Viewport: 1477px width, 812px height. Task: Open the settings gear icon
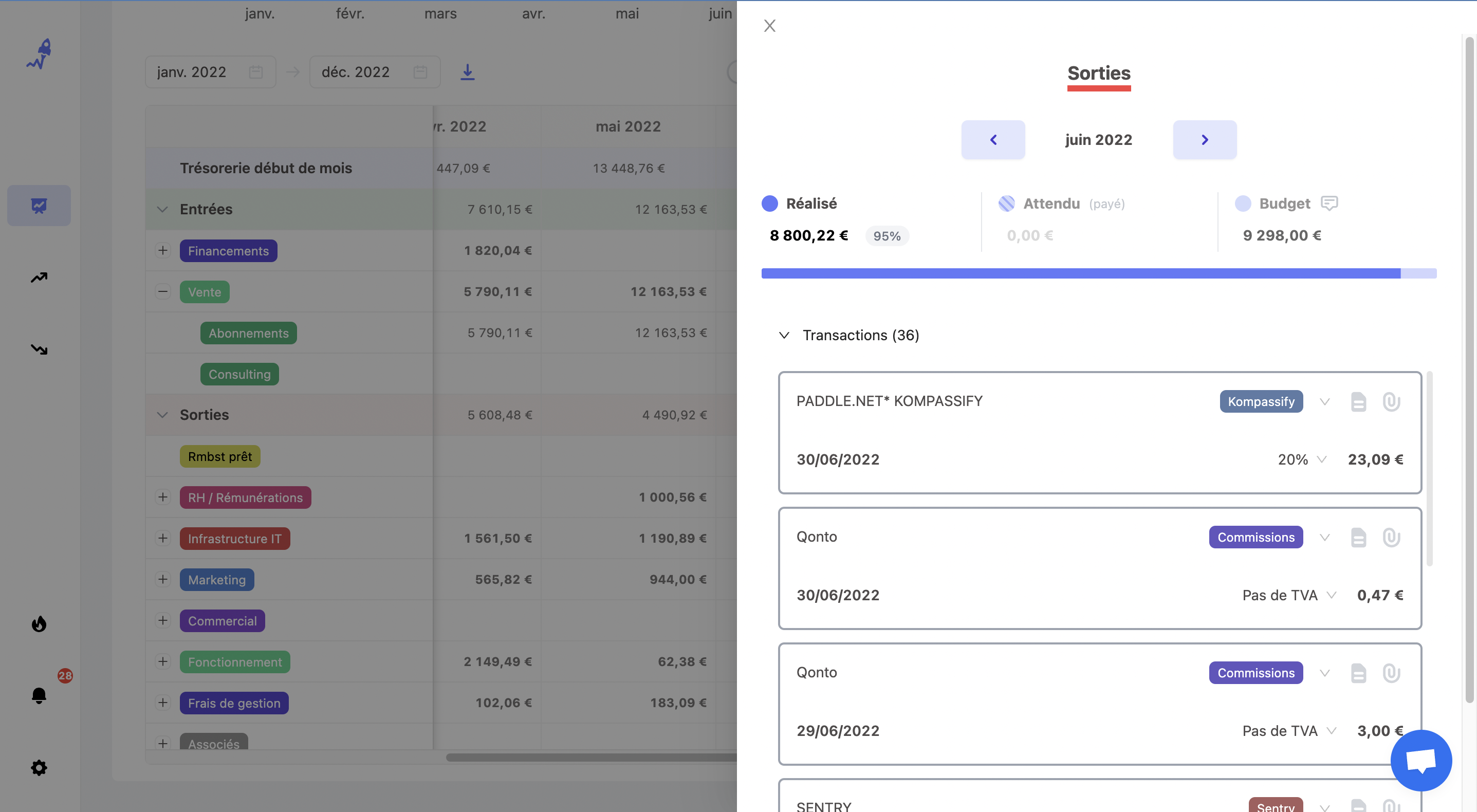pyautogui.click(x=39, y=767)
